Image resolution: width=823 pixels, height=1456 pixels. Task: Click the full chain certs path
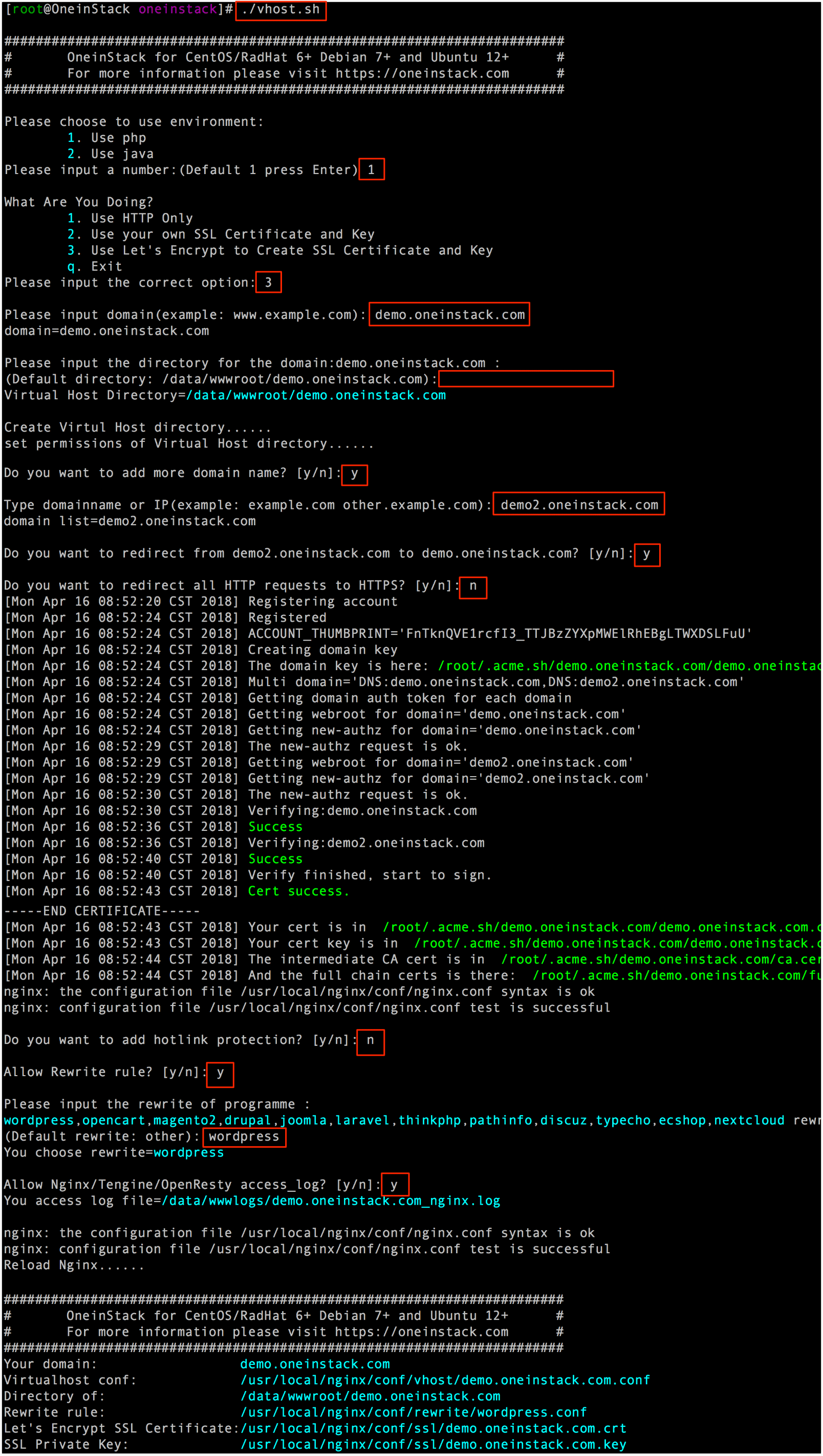[x=677, y=976]
